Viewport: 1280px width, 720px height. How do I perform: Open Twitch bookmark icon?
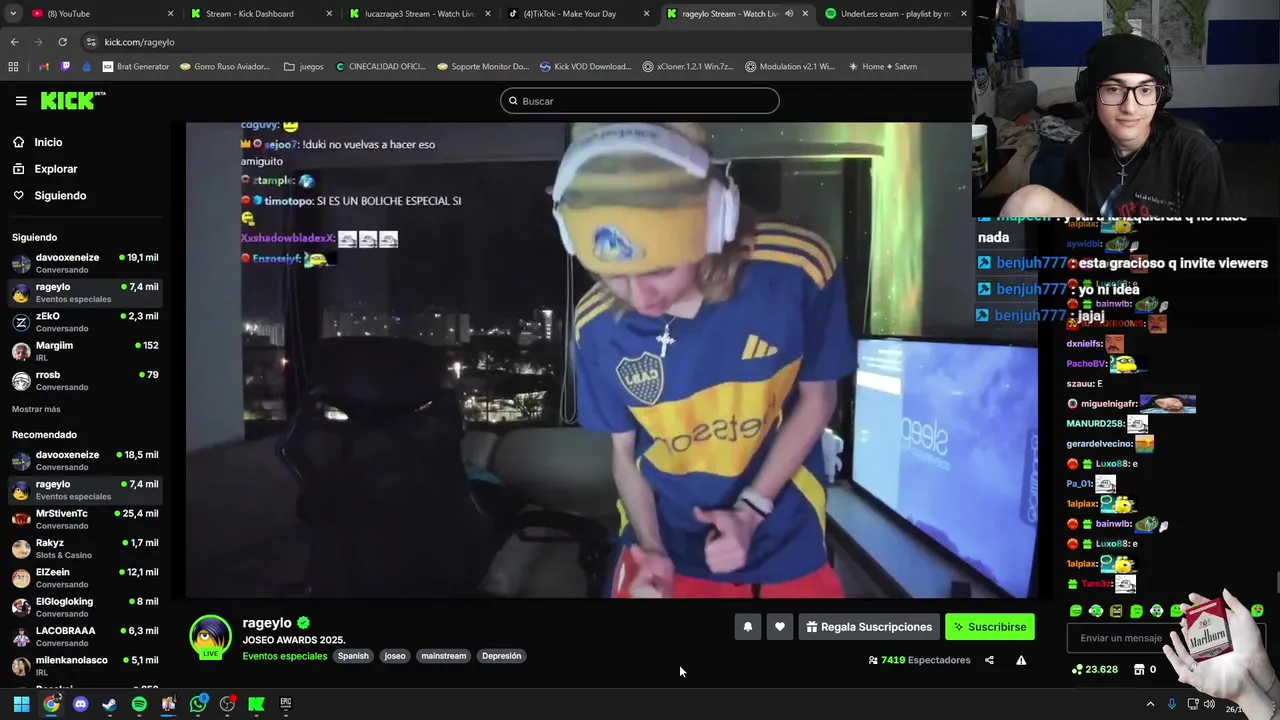click(66, 67)
